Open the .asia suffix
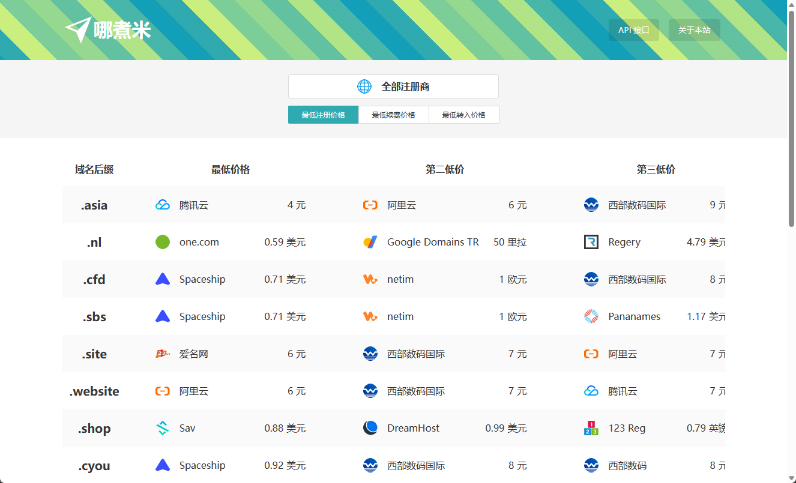 pos(94,205)
